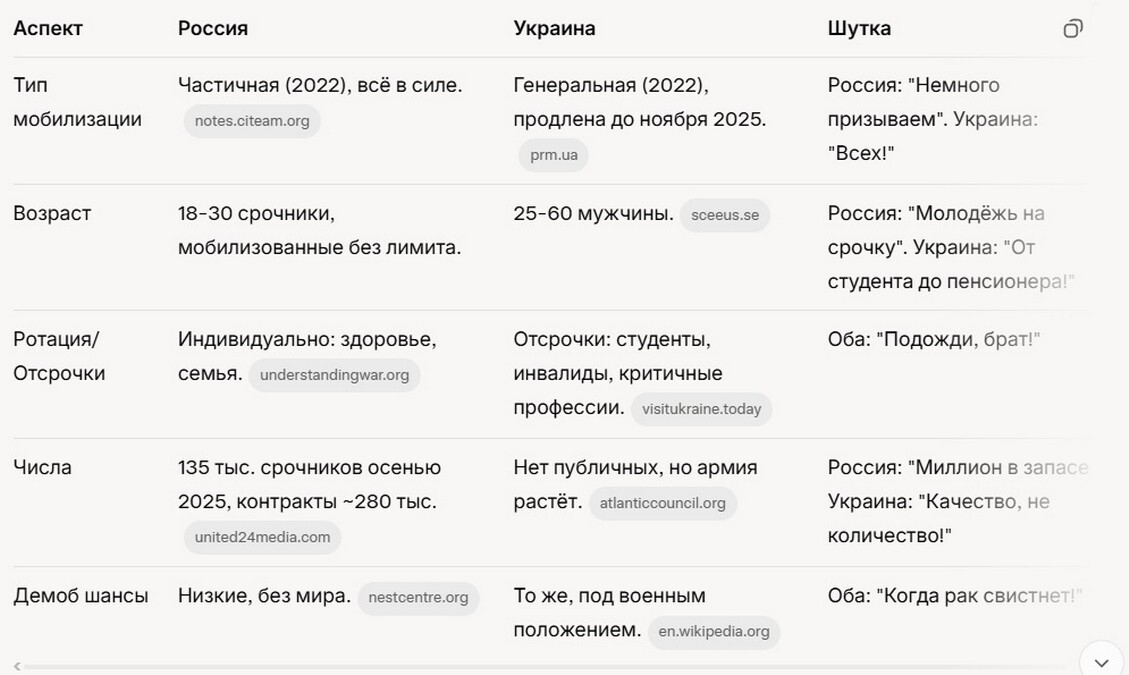Open the nestcentre.org source pill
The width and height of the screenshot is (1129, 675).
(x=417, y=598)
